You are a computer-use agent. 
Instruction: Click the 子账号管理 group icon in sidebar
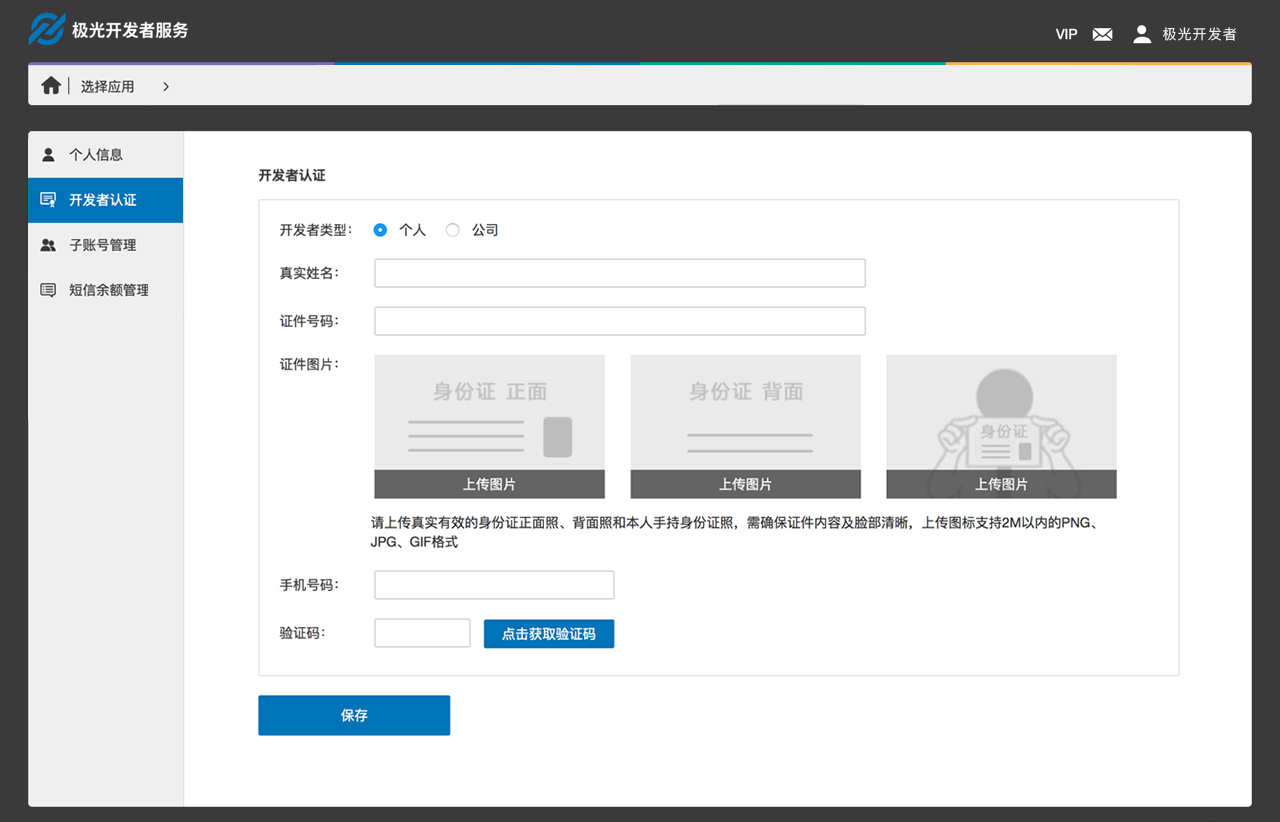point(48,245)
